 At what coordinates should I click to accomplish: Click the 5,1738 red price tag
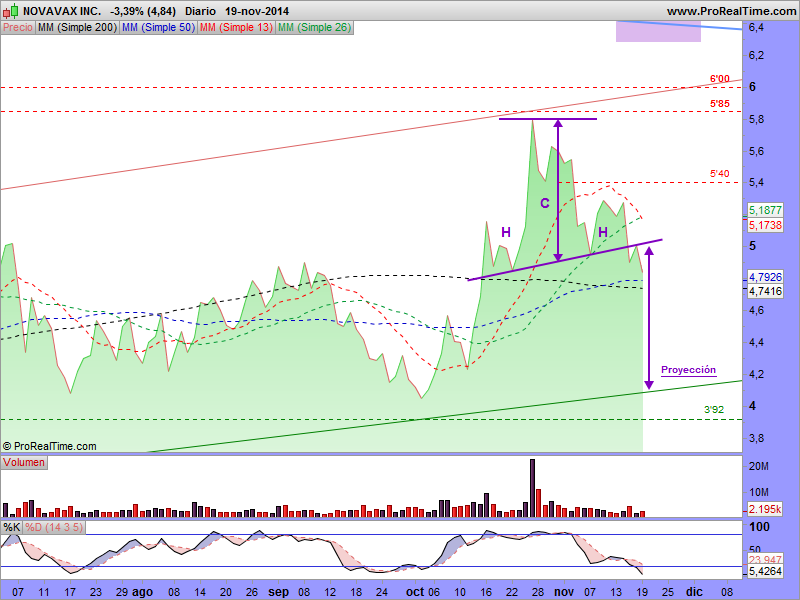coord(765,225)
